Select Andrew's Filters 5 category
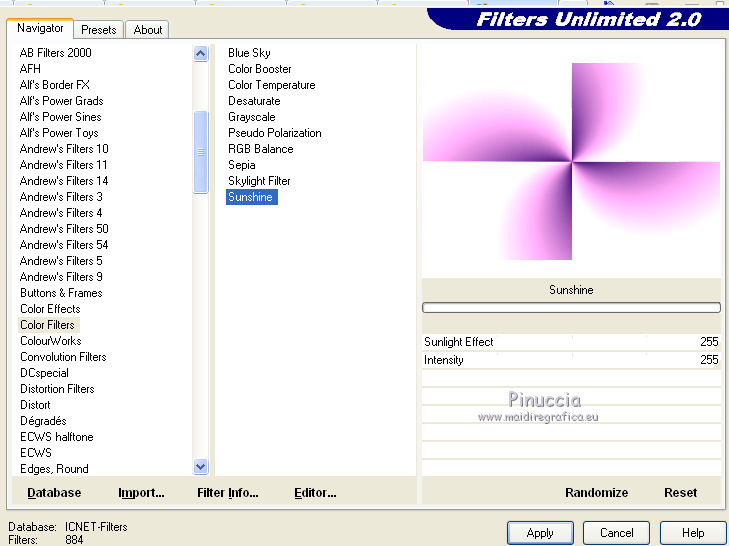Image resolution: width=729 pixels, height=546 pixels. tap(61, 260)
